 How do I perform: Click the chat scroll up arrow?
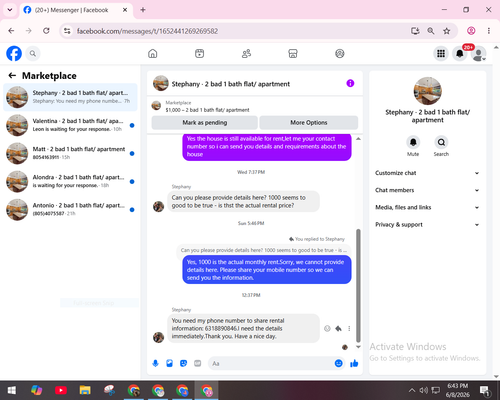click(x=358, y=139)
